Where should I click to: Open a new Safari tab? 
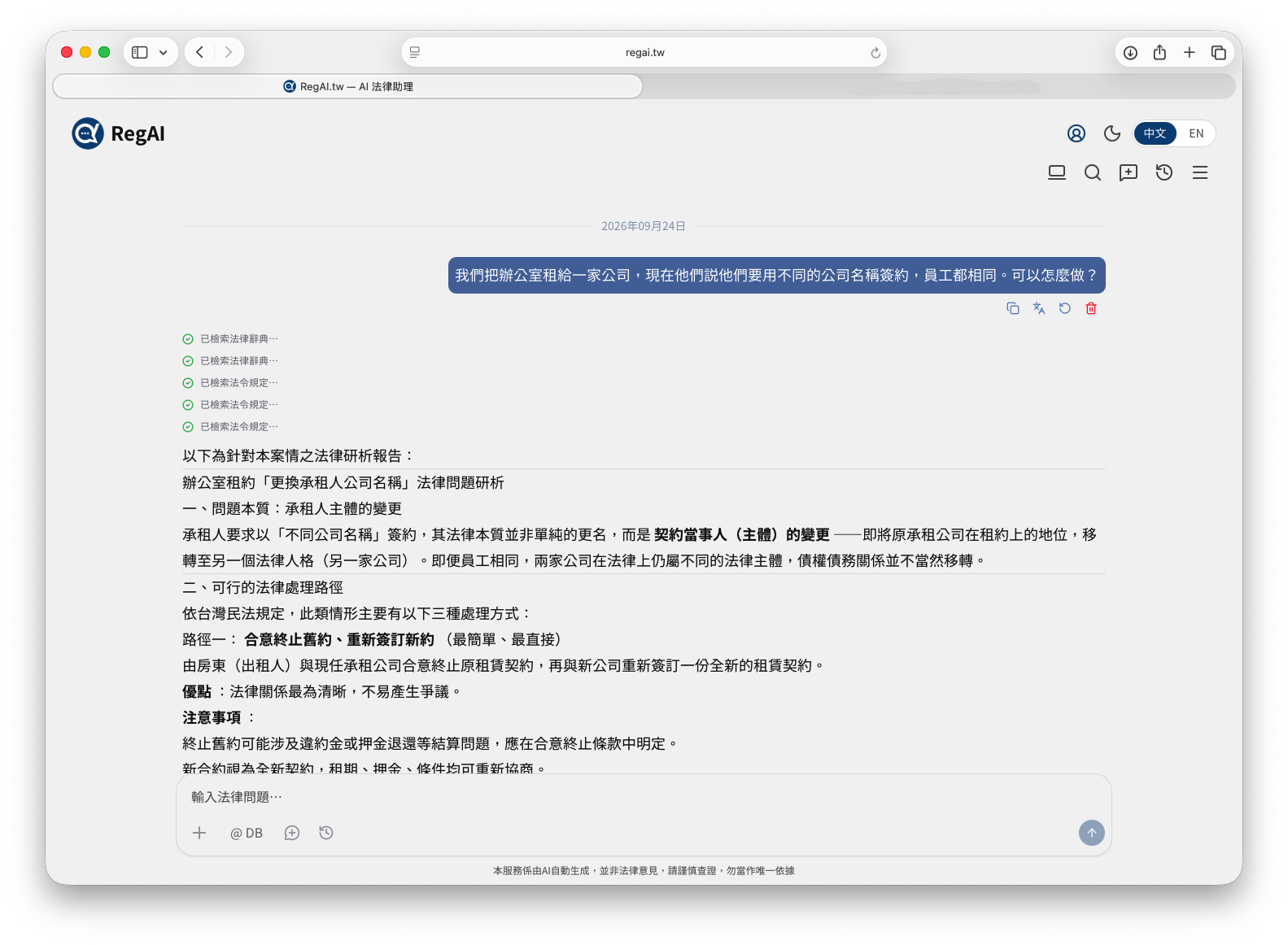pos(1189,52)
